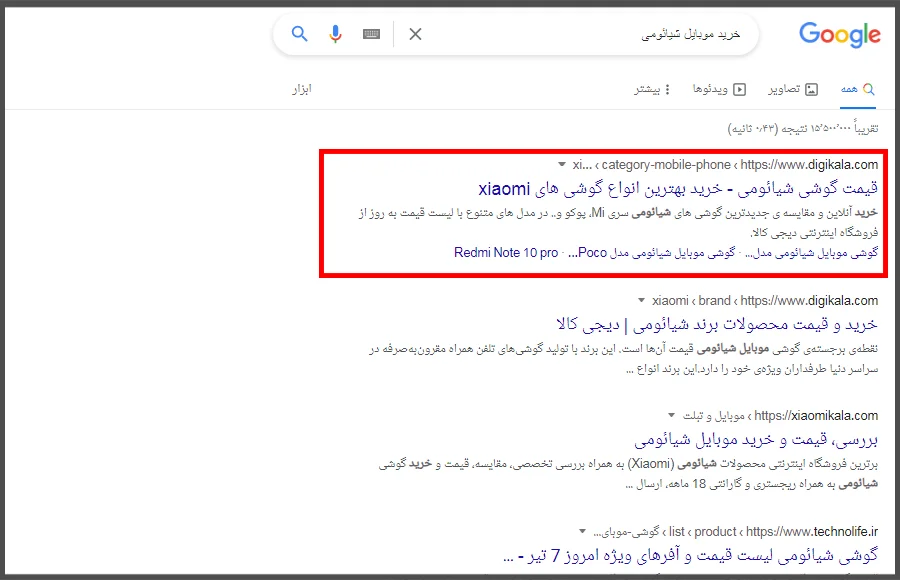900x580 pixels.
Task: Expand options for the second Digikala result
Action: tap(641, 300)
